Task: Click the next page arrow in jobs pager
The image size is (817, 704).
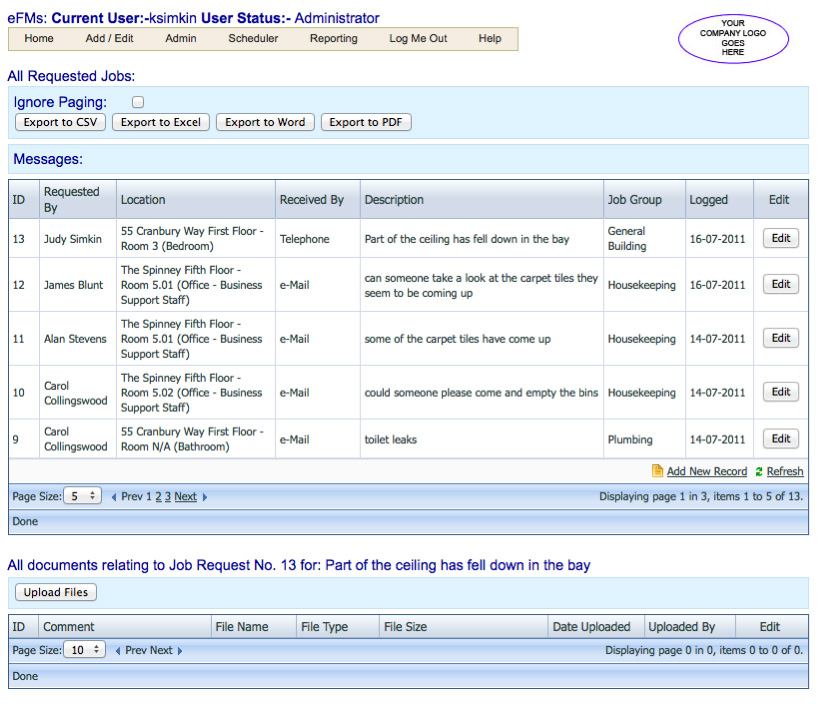Action: point(205,497)
